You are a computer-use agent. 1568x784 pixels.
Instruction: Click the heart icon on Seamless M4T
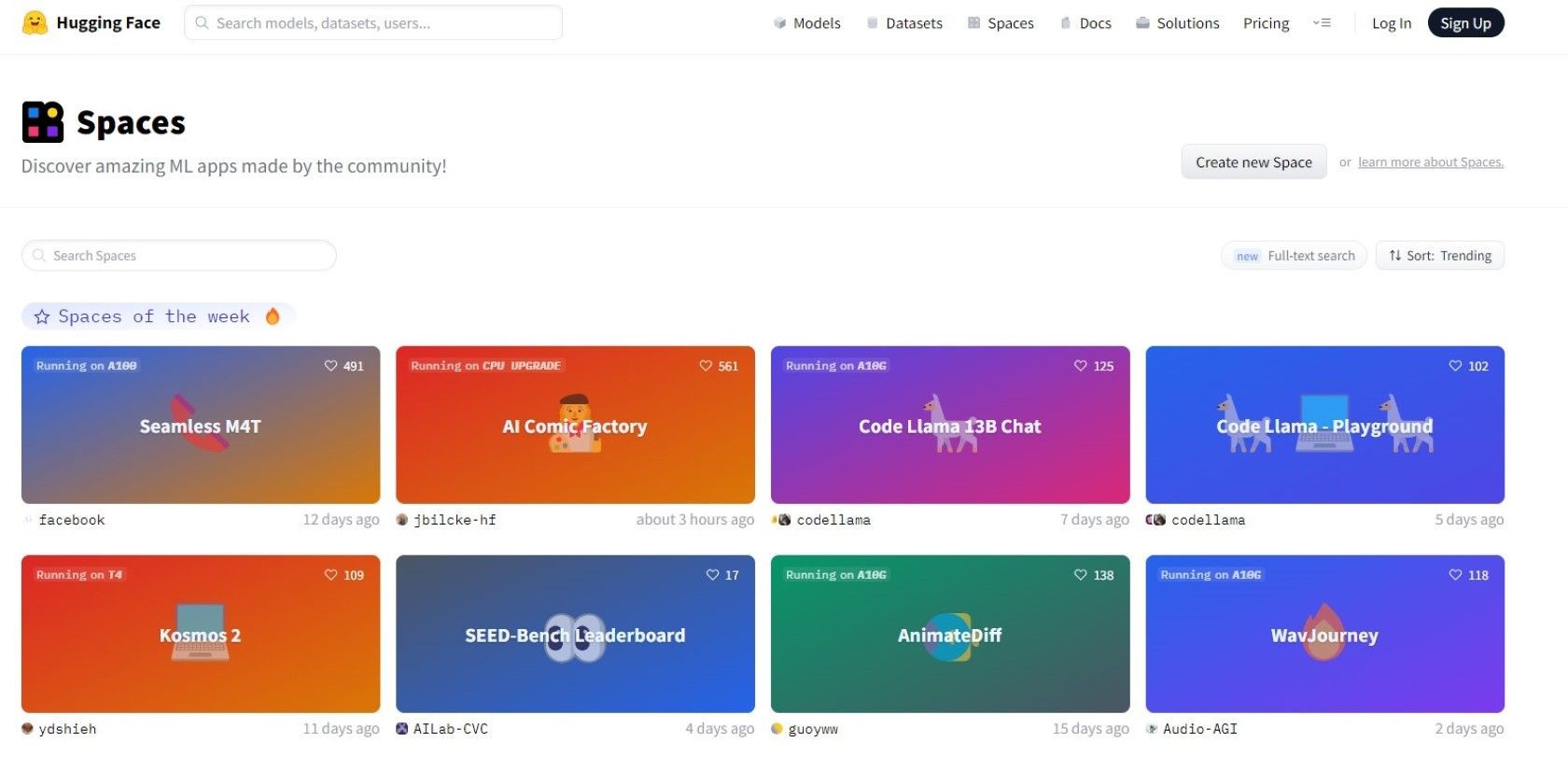click(x=330, y=366)
